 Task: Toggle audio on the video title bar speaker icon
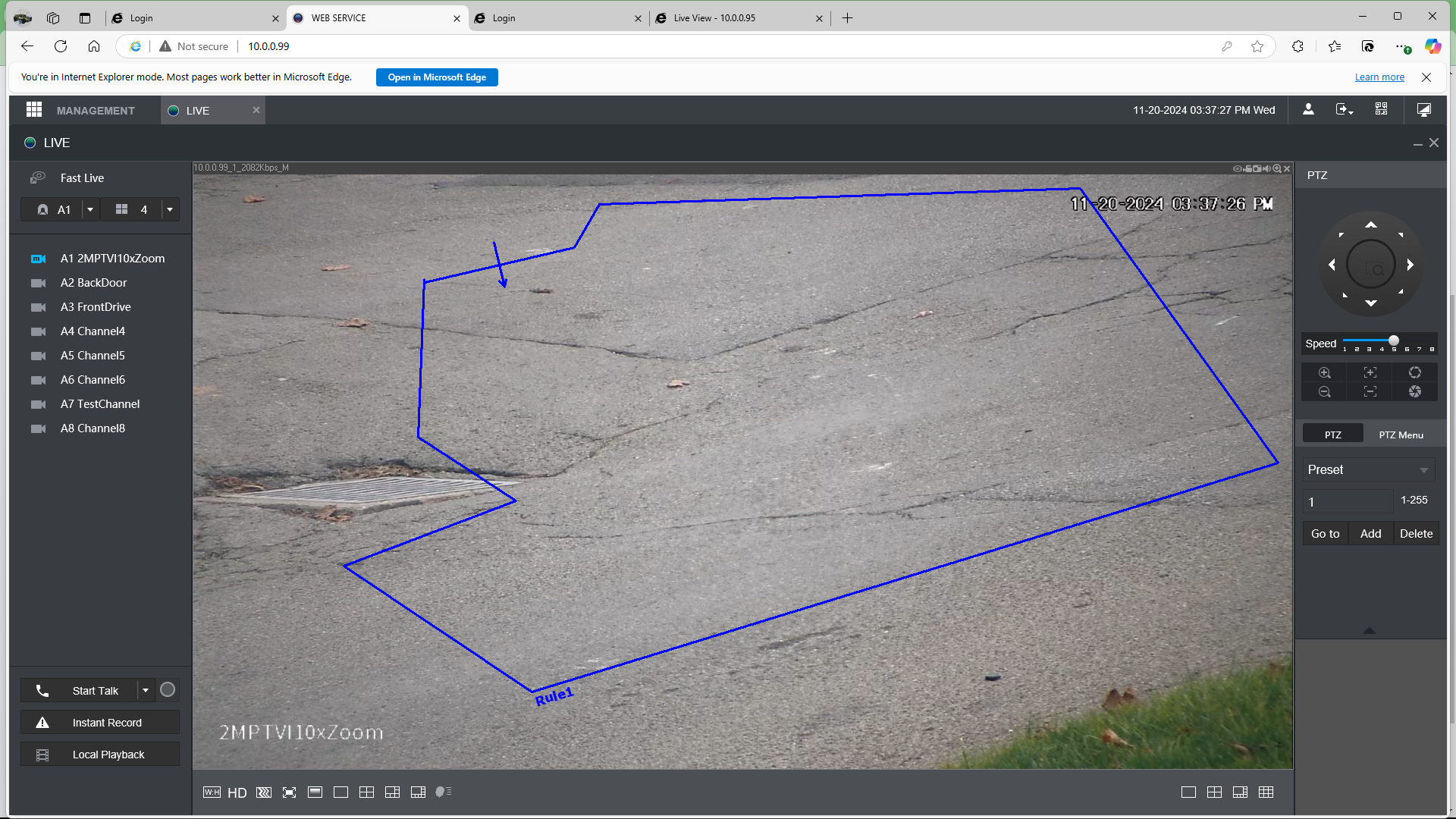pos(1267,168)
